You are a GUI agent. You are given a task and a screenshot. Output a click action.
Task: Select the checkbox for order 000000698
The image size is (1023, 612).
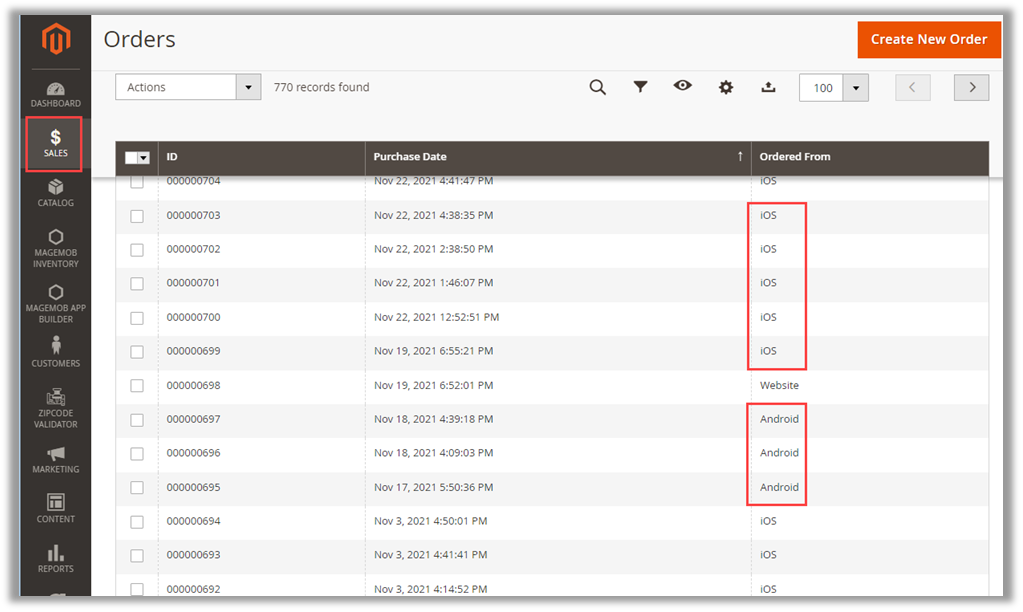point(137,386)
